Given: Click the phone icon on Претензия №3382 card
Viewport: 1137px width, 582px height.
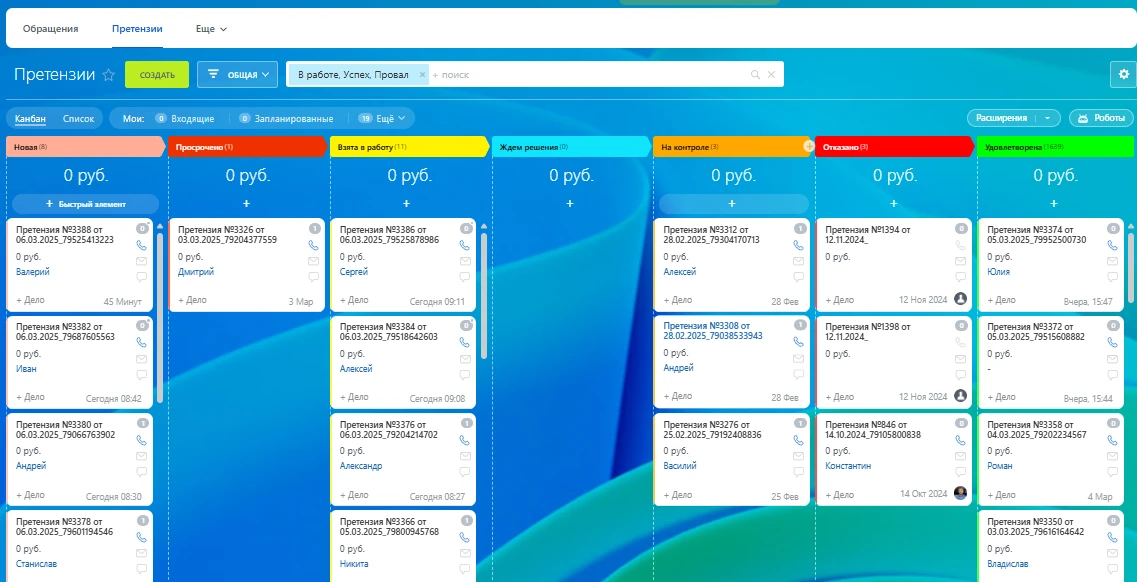Looking at the screenshot, I should click(x=141, y=342).
